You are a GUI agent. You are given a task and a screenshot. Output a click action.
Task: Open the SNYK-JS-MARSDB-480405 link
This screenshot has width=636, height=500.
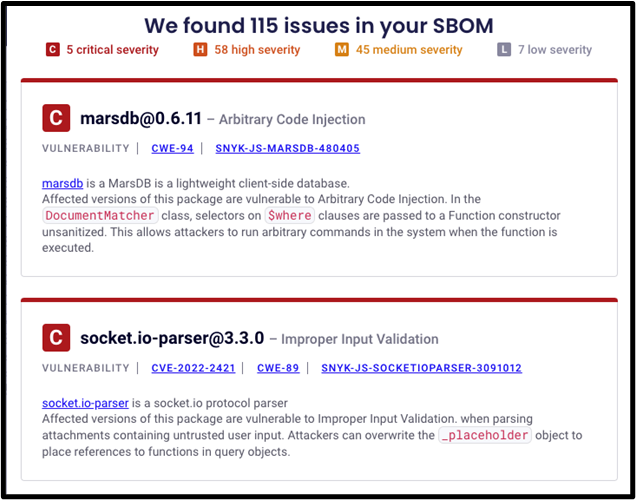(287, 148)
